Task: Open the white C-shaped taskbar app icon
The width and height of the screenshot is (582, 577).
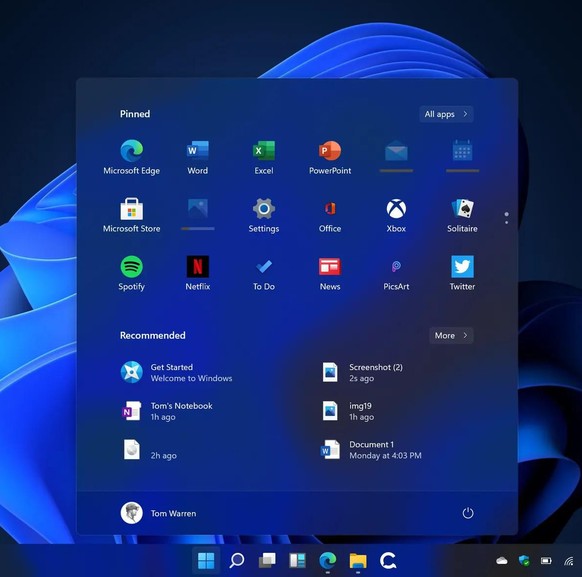Action: [388, 560]
